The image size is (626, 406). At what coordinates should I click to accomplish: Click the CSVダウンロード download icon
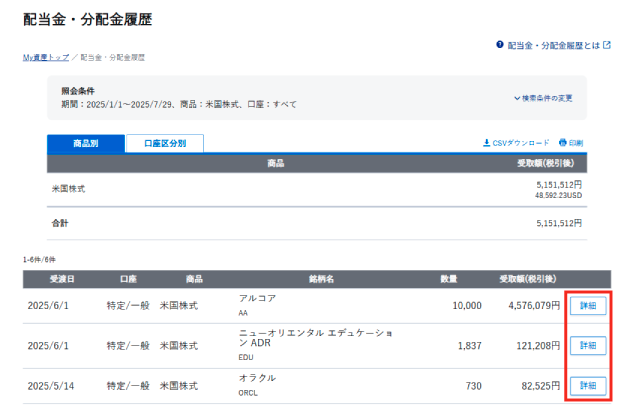tap(487, 143)
